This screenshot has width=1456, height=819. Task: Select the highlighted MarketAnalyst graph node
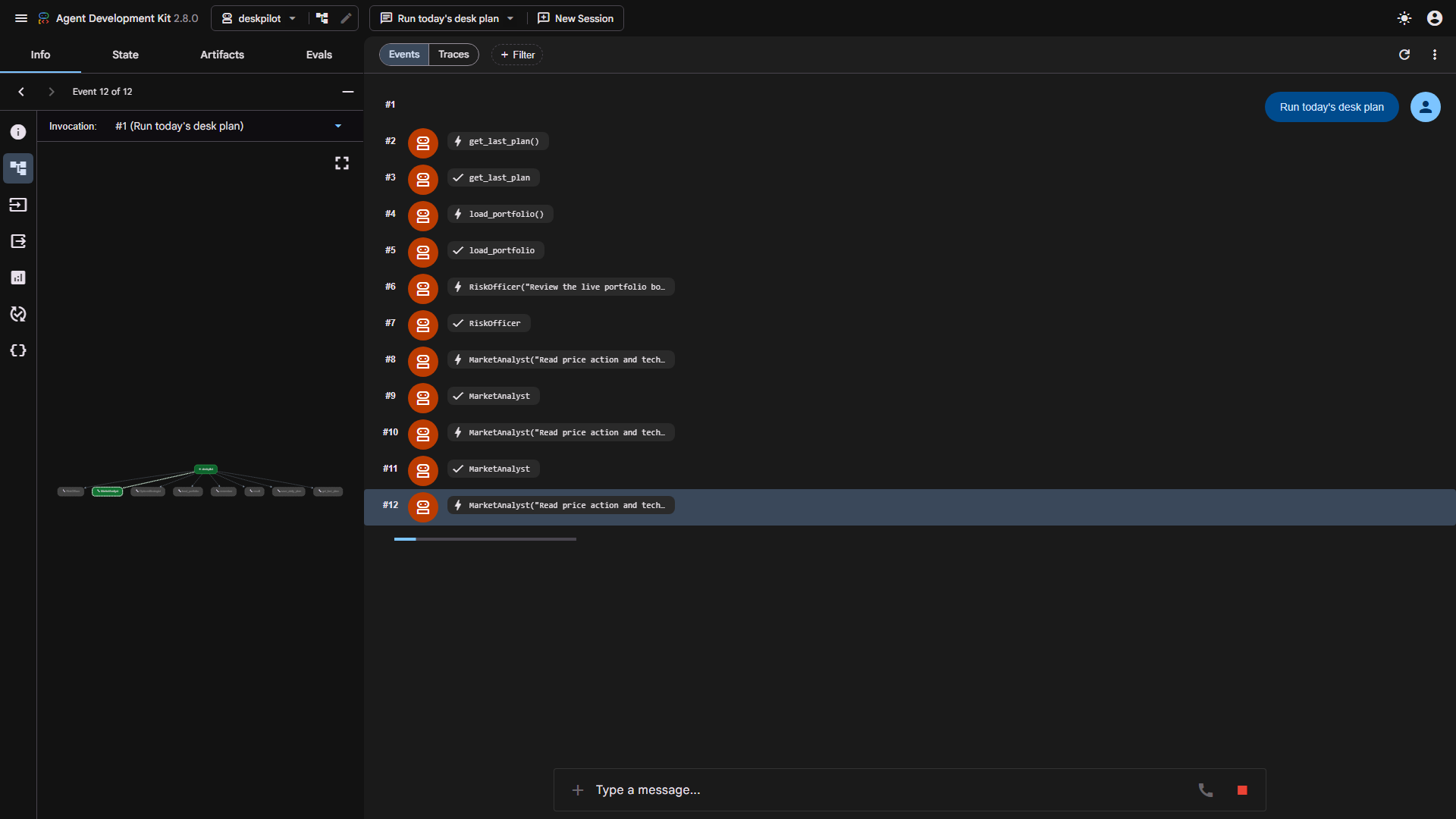click(x=108, y=491)
